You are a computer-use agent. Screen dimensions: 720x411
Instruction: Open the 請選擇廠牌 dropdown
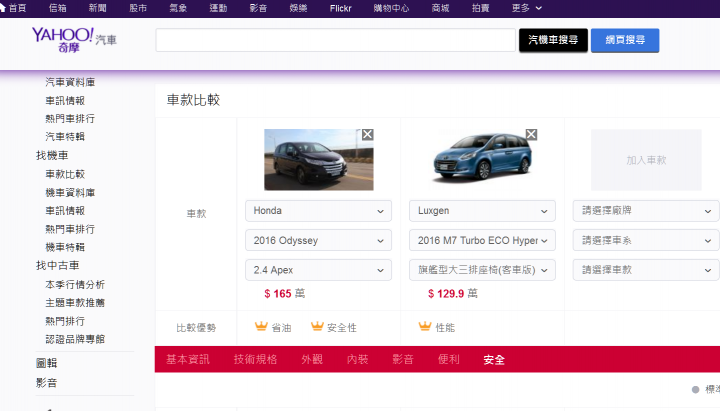(646, 211)
